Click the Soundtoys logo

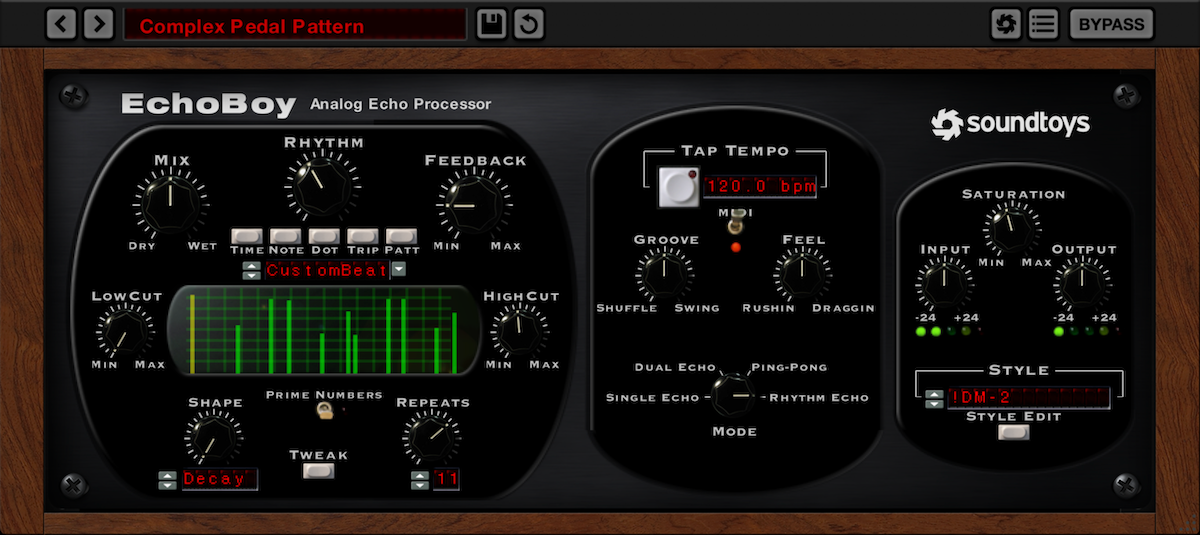(1010, 123)
